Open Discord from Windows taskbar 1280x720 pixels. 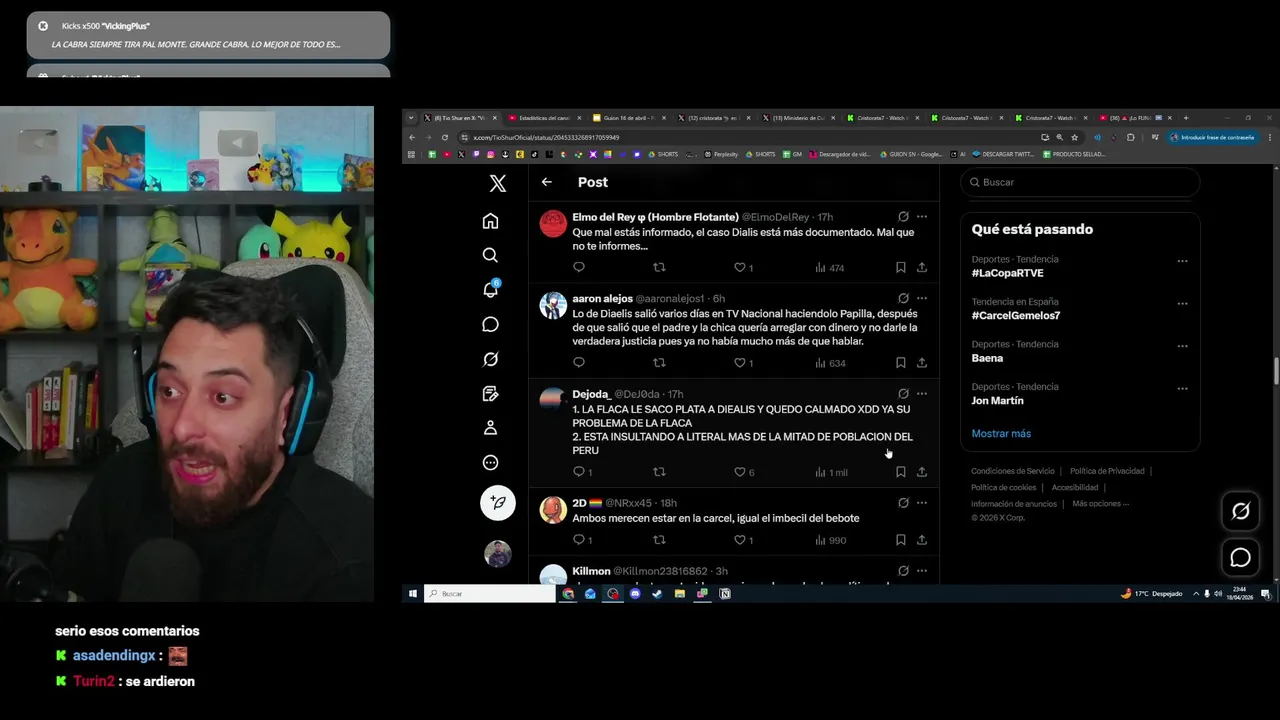635,594
